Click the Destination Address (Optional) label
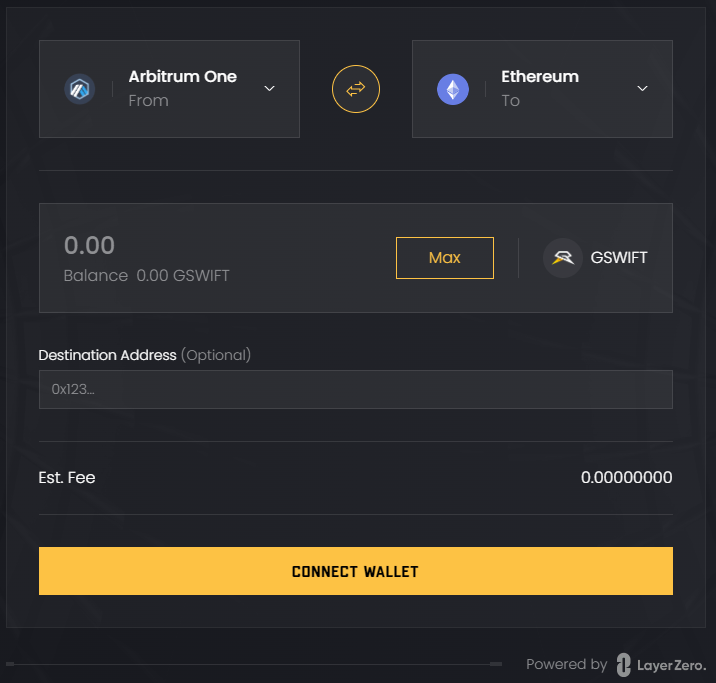The image size is (716, 683). click(x=144, y=355)
